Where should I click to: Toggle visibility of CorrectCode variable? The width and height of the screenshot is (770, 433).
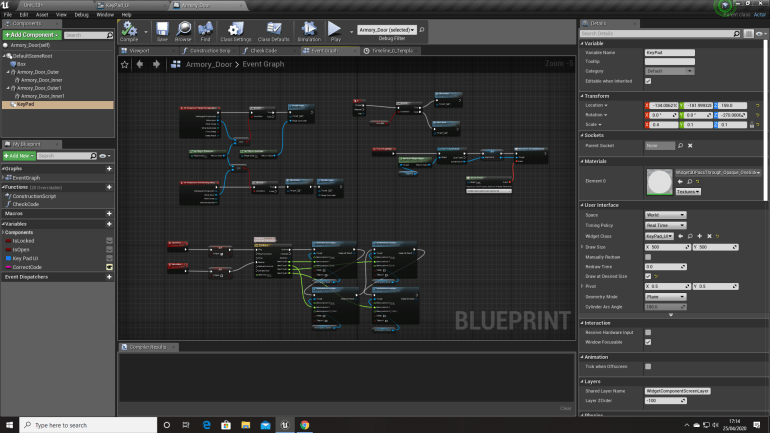109,267
